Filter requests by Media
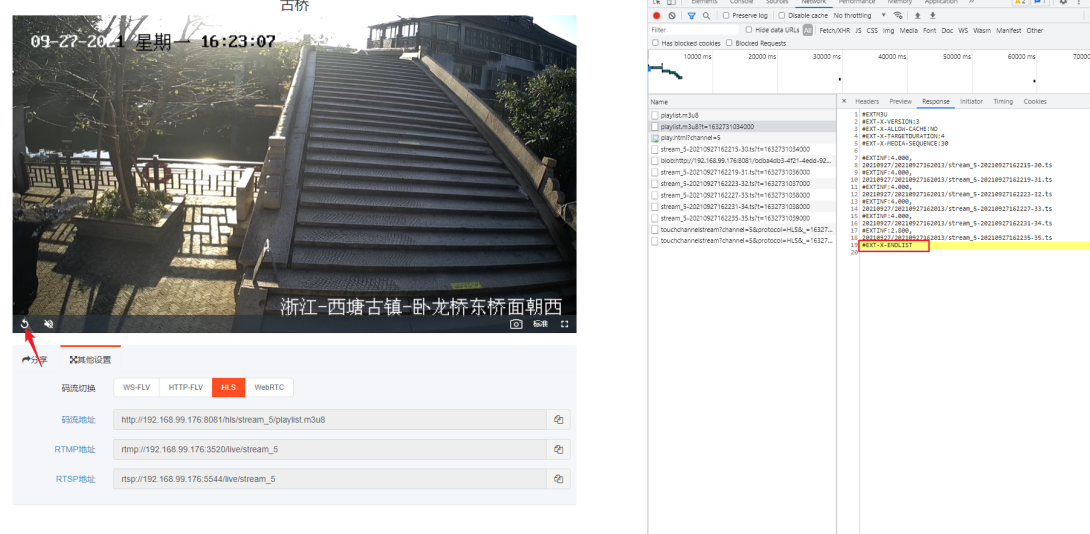Screen dimensions: 1090x534 click(x=909, y=30)
